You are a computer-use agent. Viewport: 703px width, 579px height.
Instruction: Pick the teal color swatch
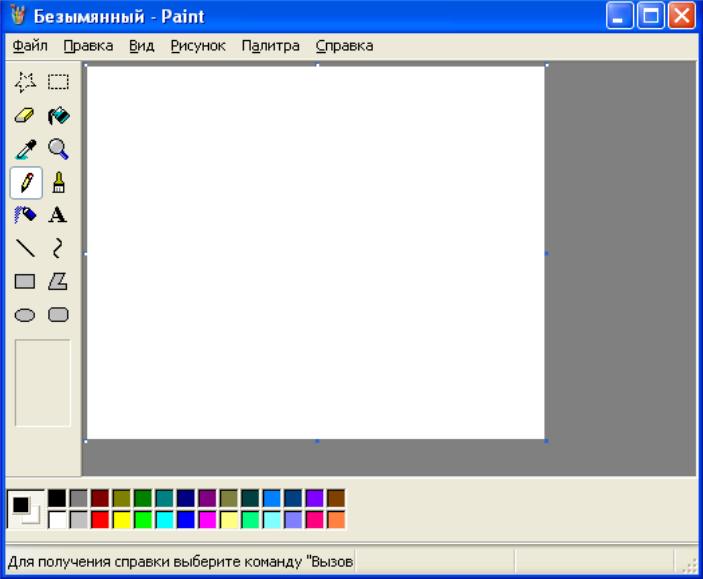tap(165, 498)
